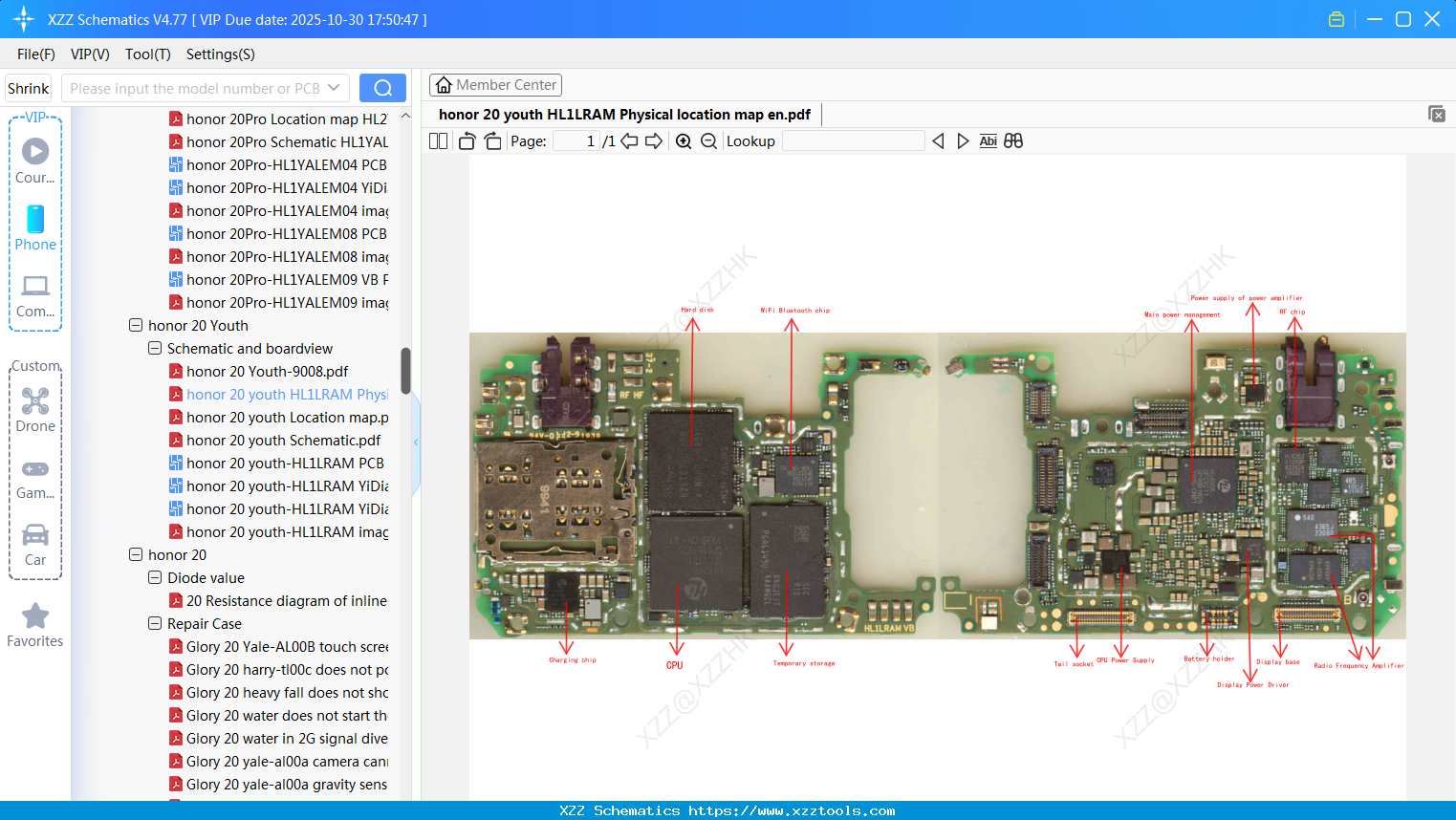1456x820 pixels.
Task: Click the vertical tree scrollbar thumb
Action: pyautogui.click(x=405, y=371)
